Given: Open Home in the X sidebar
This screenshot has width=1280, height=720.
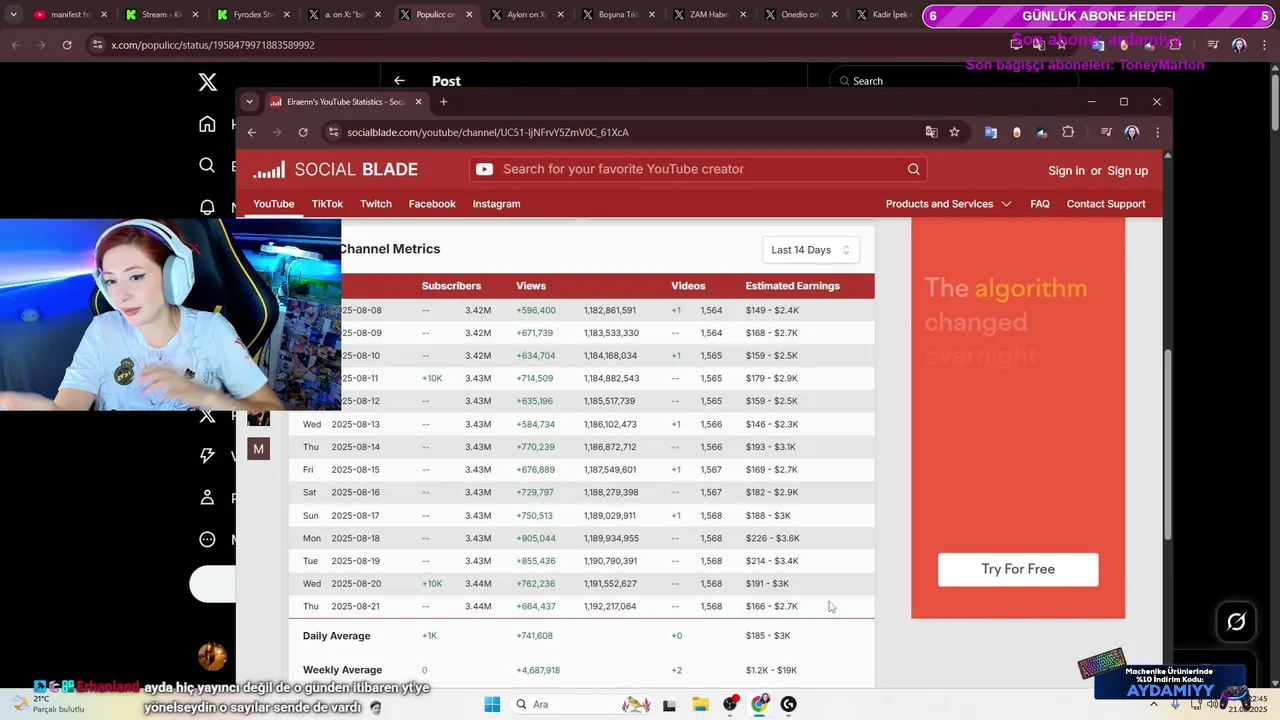Looking at the screenshot, I should click(207, 124).
